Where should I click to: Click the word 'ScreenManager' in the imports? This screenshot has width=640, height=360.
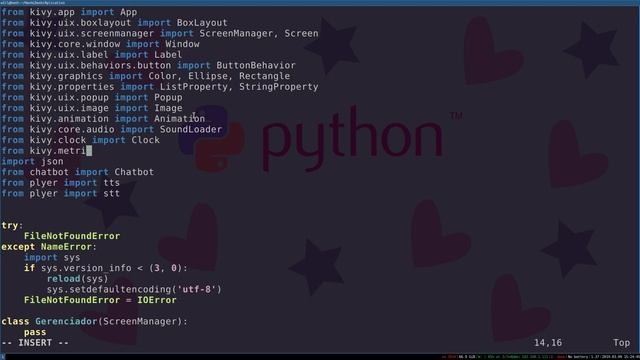(236, 33)
